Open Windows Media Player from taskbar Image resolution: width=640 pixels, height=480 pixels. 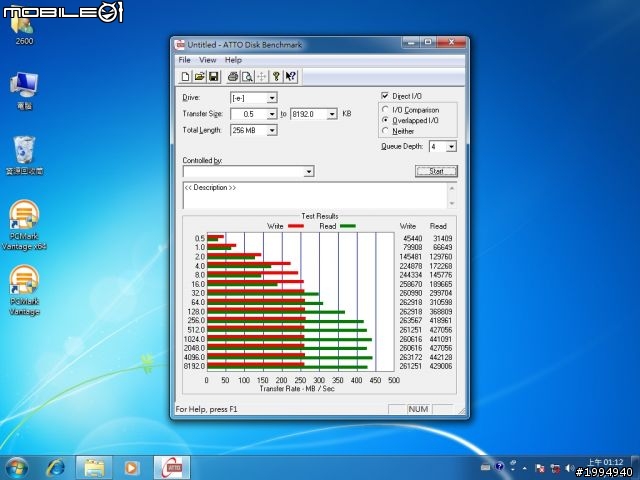pyautogui.click(x=131, y=468)
